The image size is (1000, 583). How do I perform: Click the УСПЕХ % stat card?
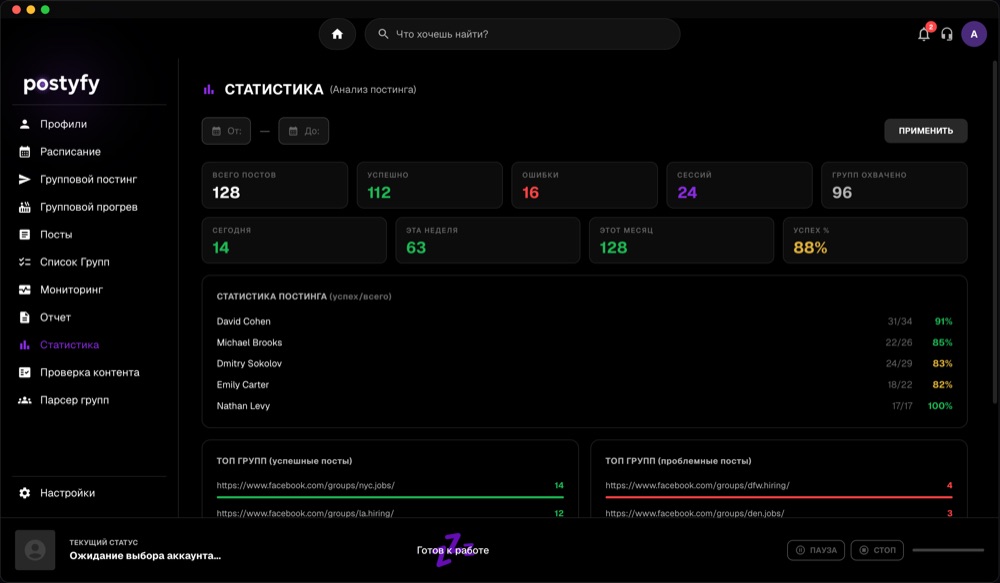[875, 240]
